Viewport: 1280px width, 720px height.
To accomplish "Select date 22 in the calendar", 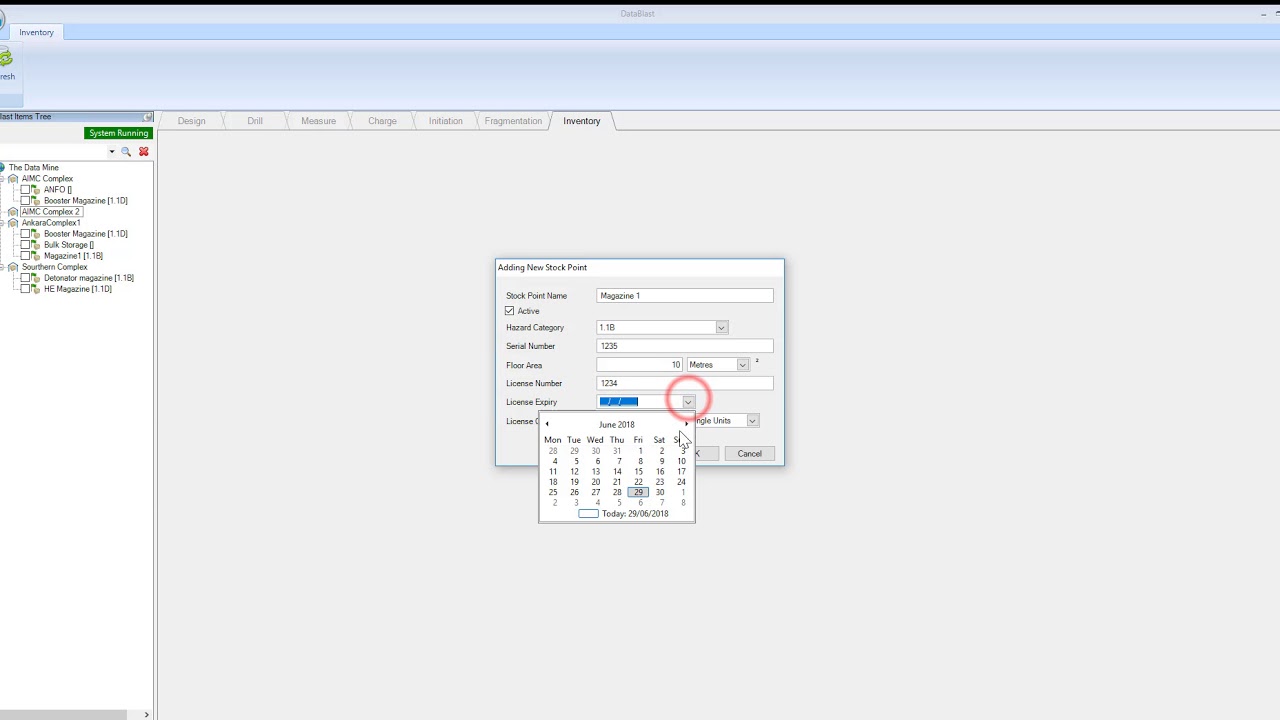I will [638, 482].
